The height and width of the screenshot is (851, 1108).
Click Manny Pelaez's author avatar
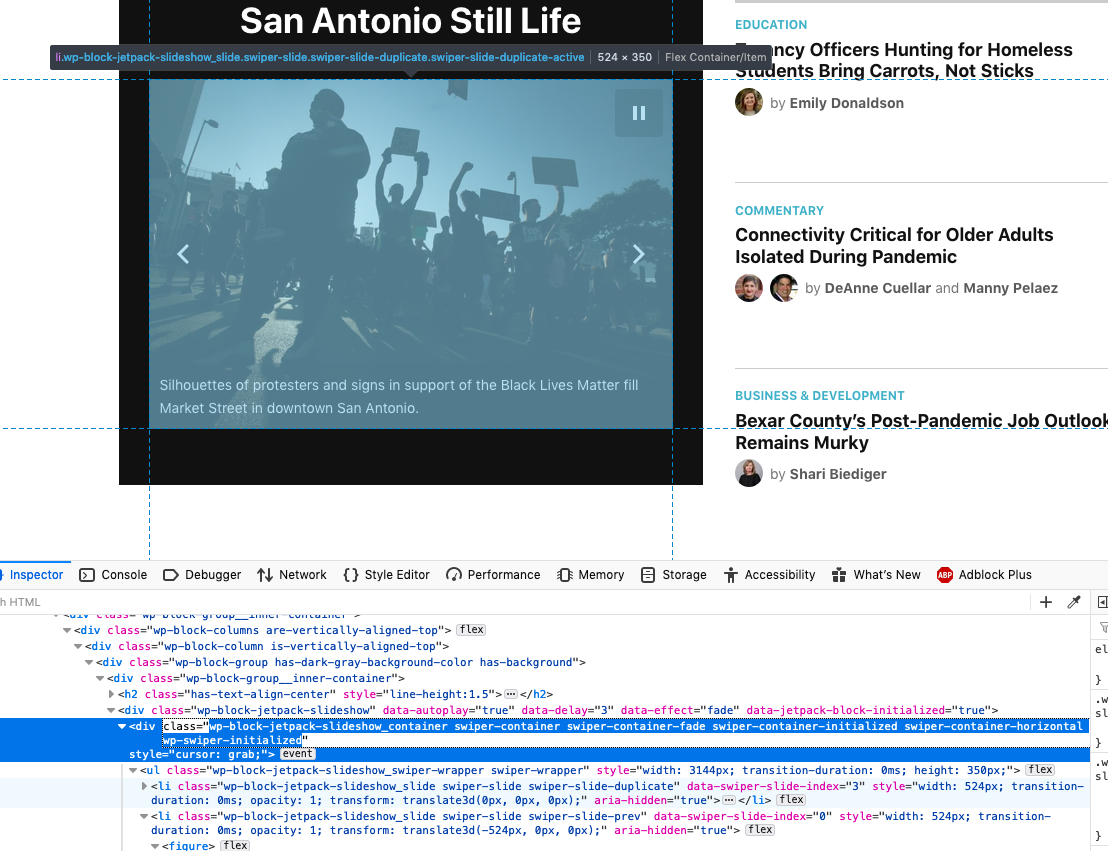coord(784,288)
